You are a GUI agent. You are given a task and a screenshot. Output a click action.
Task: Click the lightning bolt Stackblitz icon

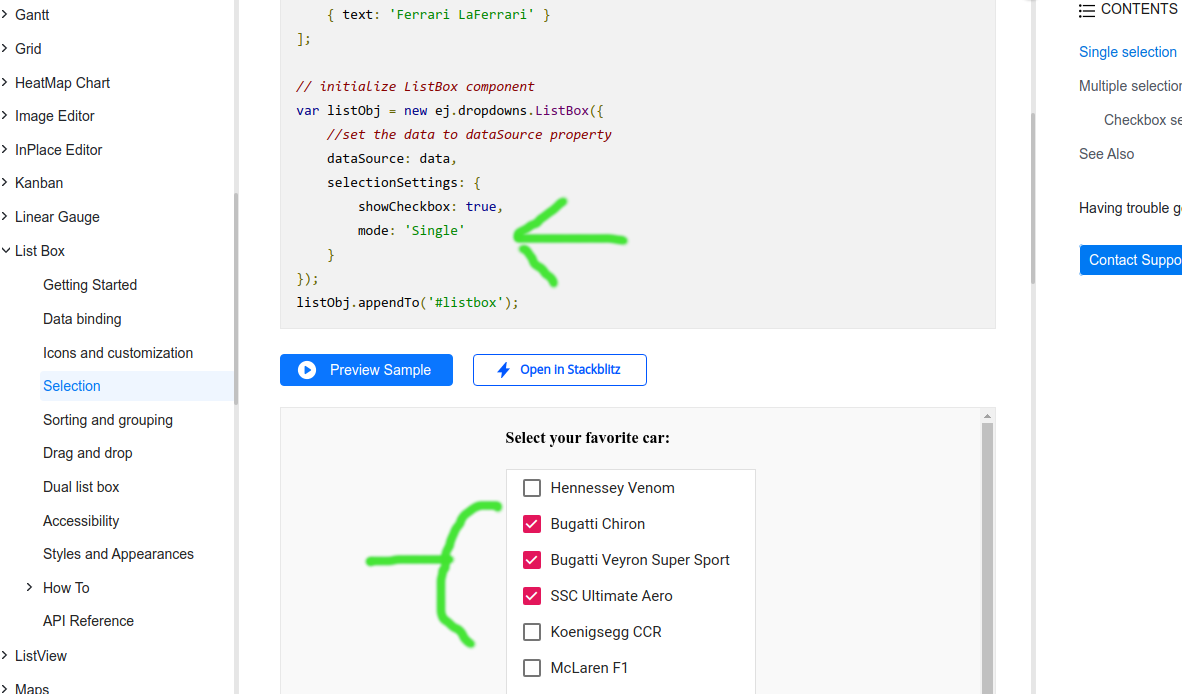[504, 370]
